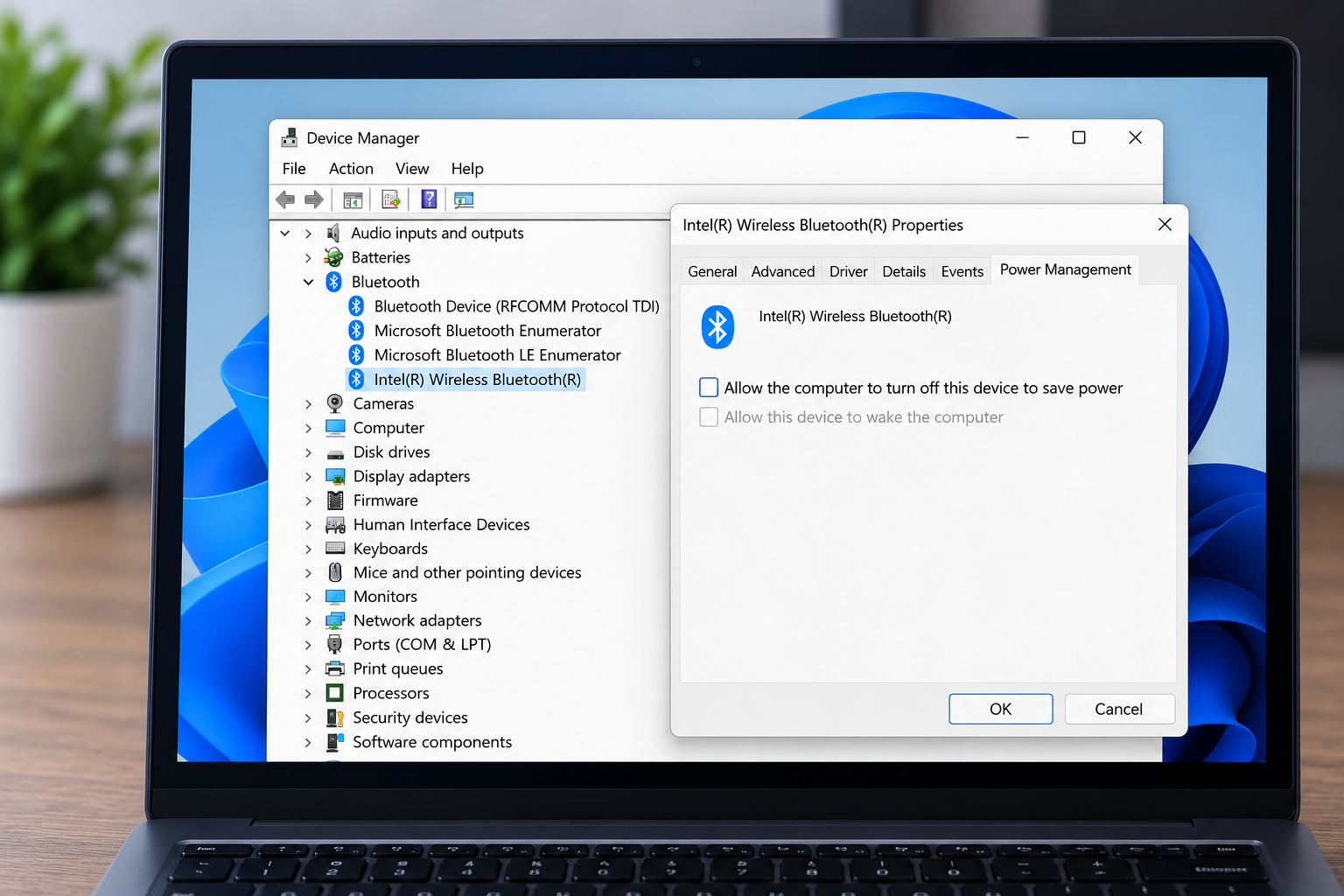Select Bluetooth Device (RFCOMM Protocol TDI)
The image size is (1344, 896).
coord(516,306)
